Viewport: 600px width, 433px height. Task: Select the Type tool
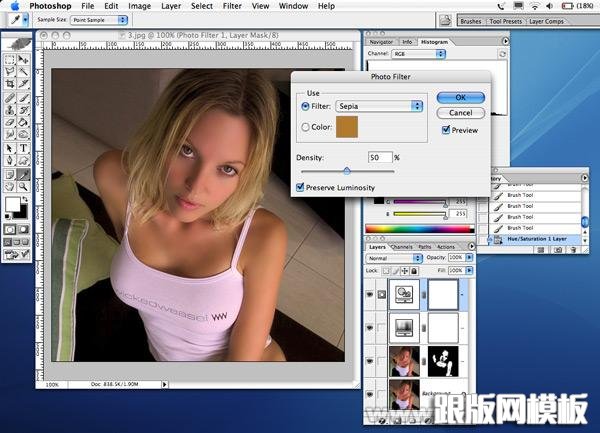23,148
